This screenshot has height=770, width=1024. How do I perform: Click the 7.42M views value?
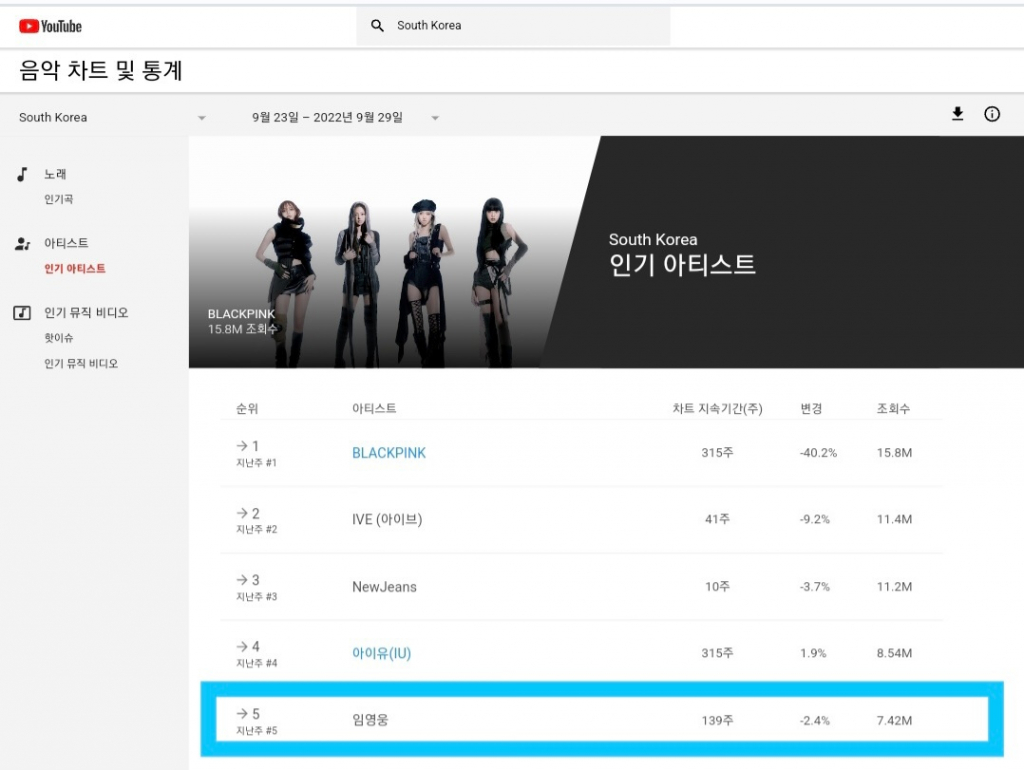coord(894,720)
